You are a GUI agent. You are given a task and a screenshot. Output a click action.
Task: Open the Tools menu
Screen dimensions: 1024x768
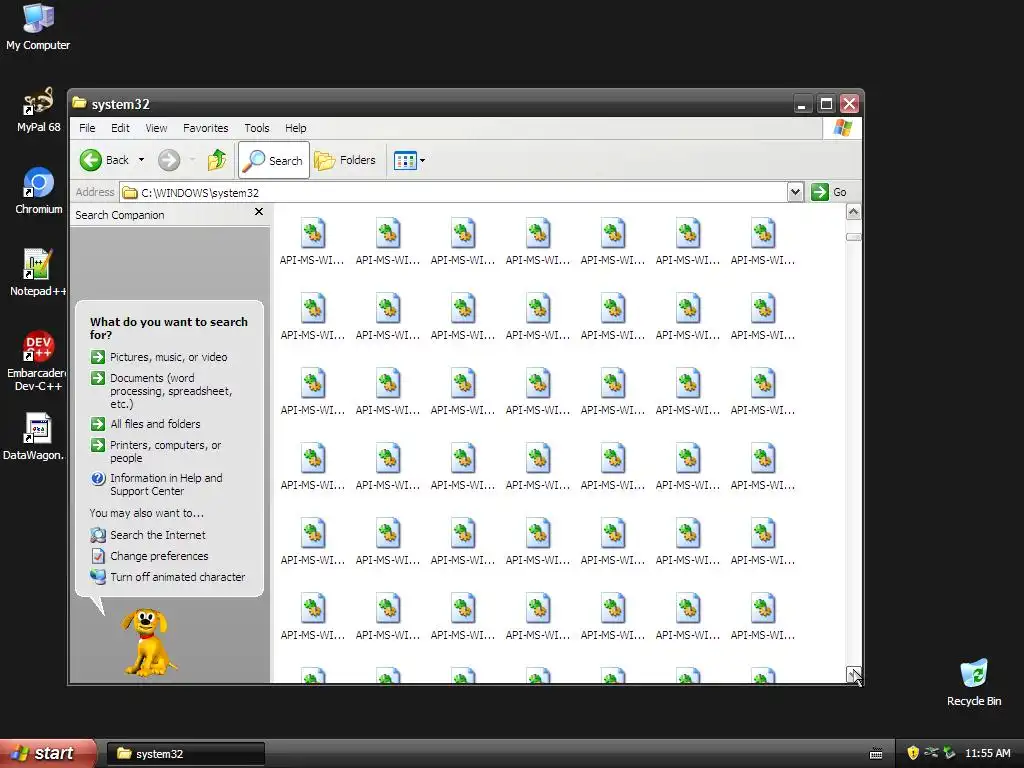257,128
